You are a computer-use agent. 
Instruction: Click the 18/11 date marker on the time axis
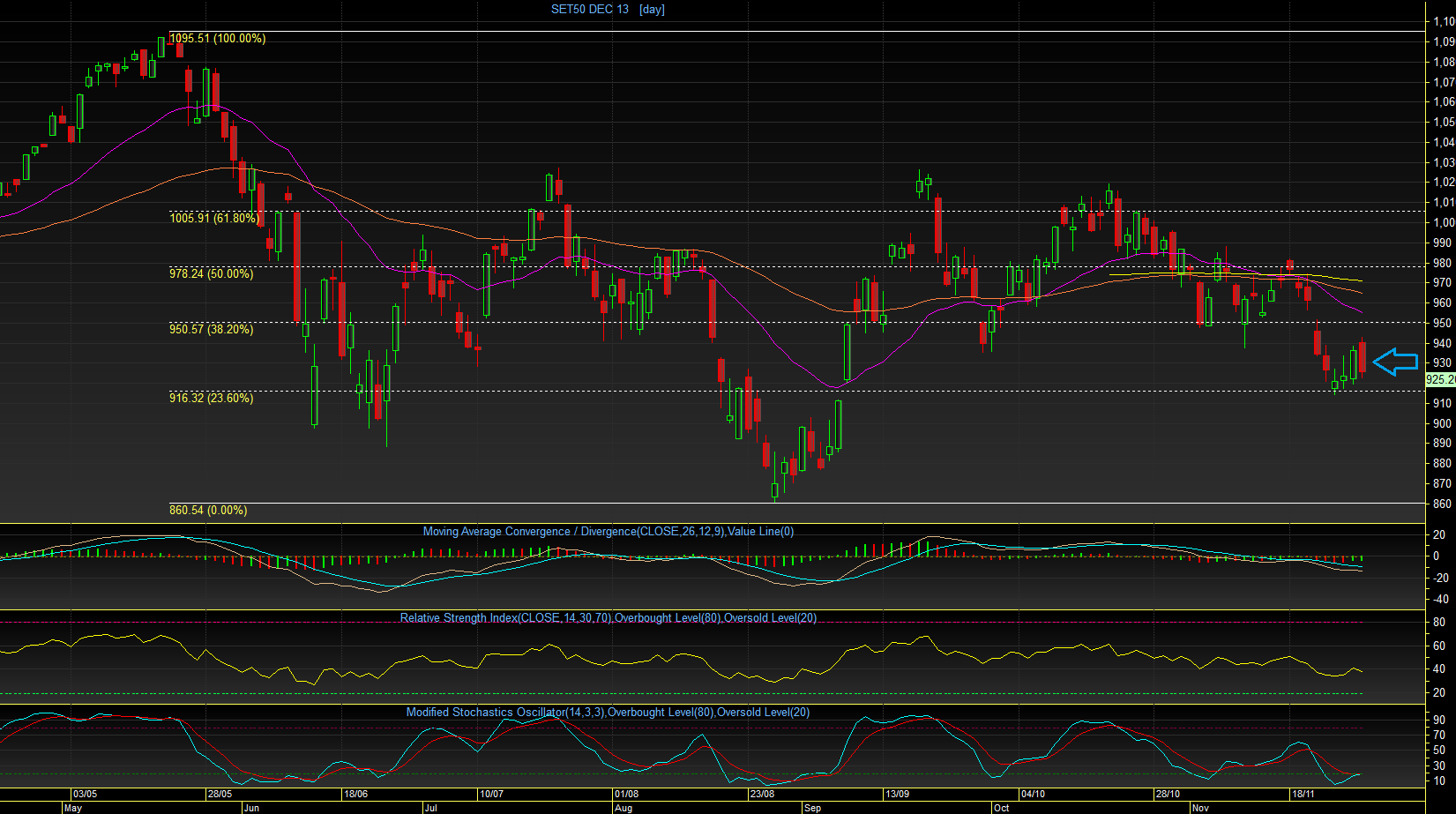tap(1303, 795)
